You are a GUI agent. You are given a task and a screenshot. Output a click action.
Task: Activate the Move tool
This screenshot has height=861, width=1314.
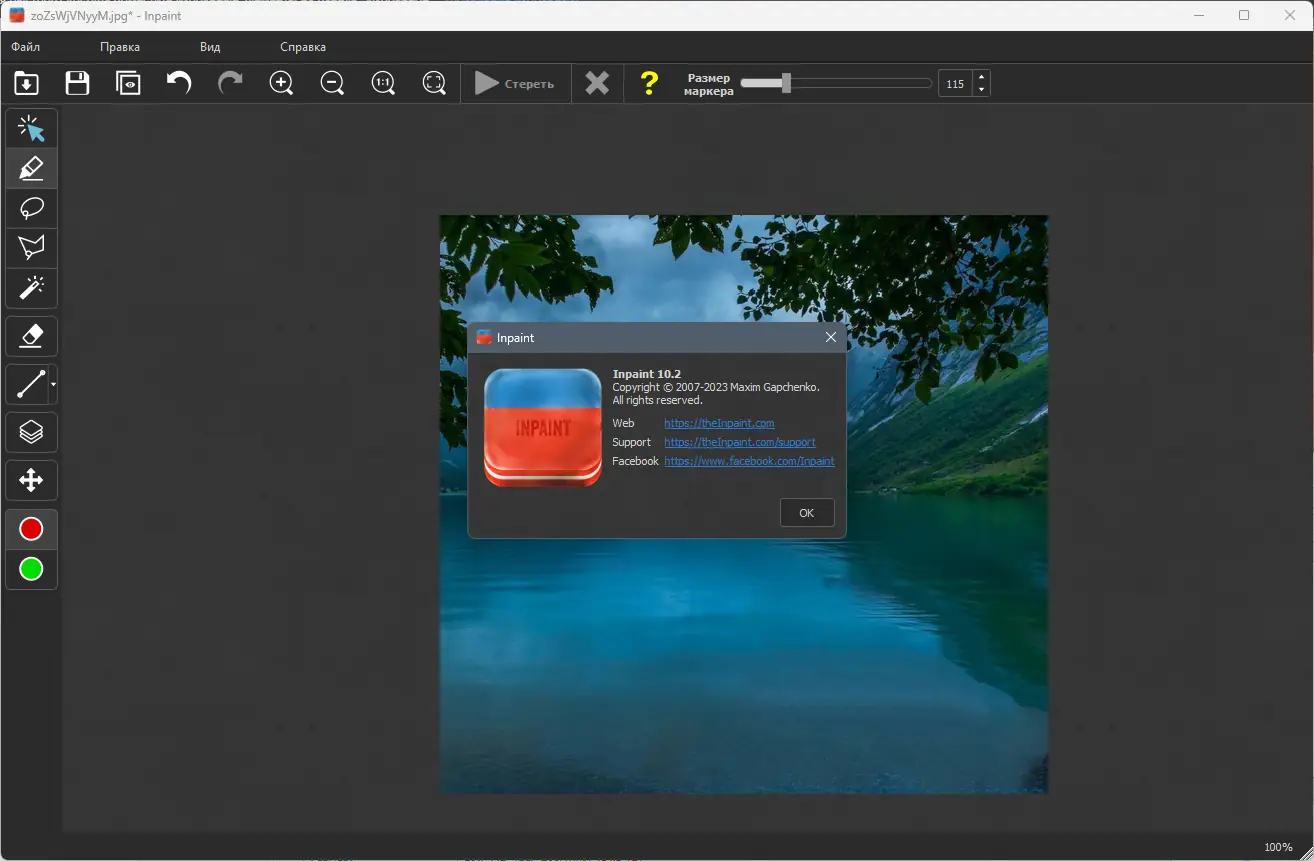(31, 481)
